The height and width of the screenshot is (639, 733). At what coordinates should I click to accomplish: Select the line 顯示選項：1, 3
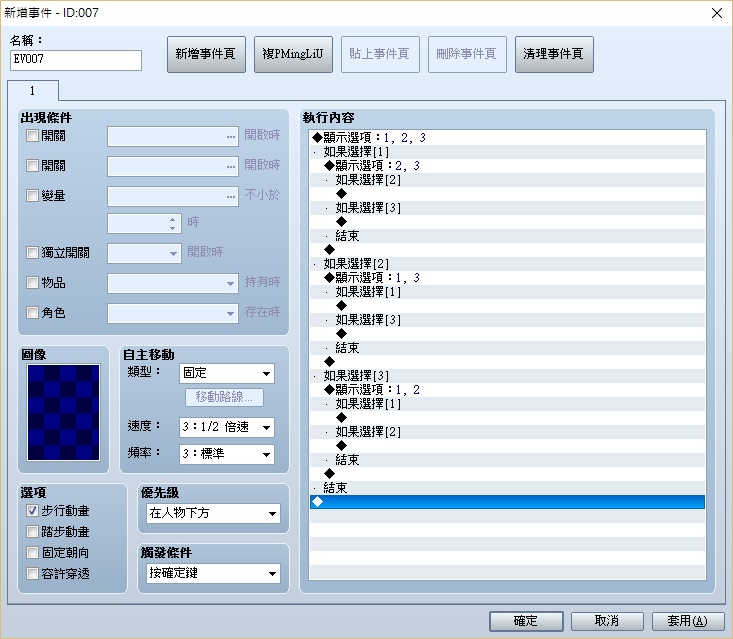click(507, 278)
